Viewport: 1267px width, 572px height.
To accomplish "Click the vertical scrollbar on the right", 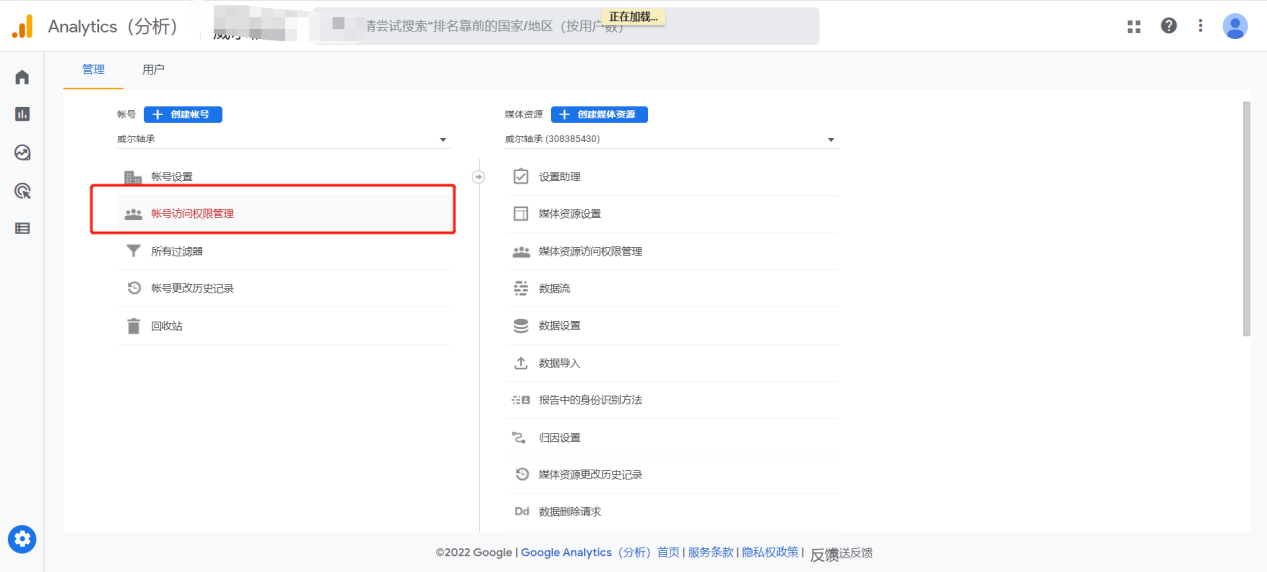I will click(x=1246, y=219).
